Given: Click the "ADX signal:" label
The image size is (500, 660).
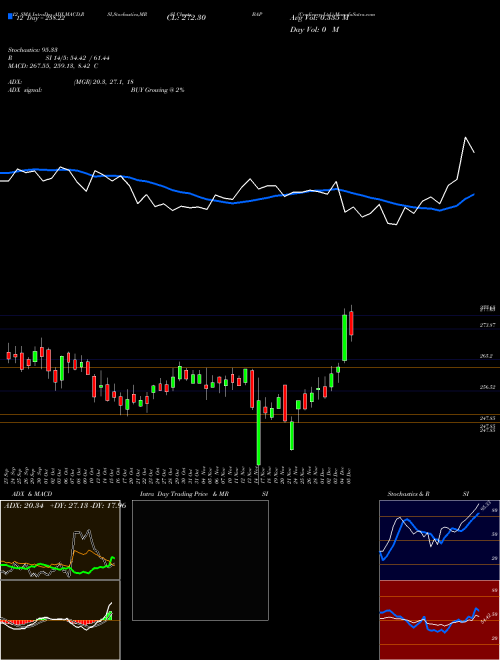Looking at the screenshot, I should coord(25,90).
